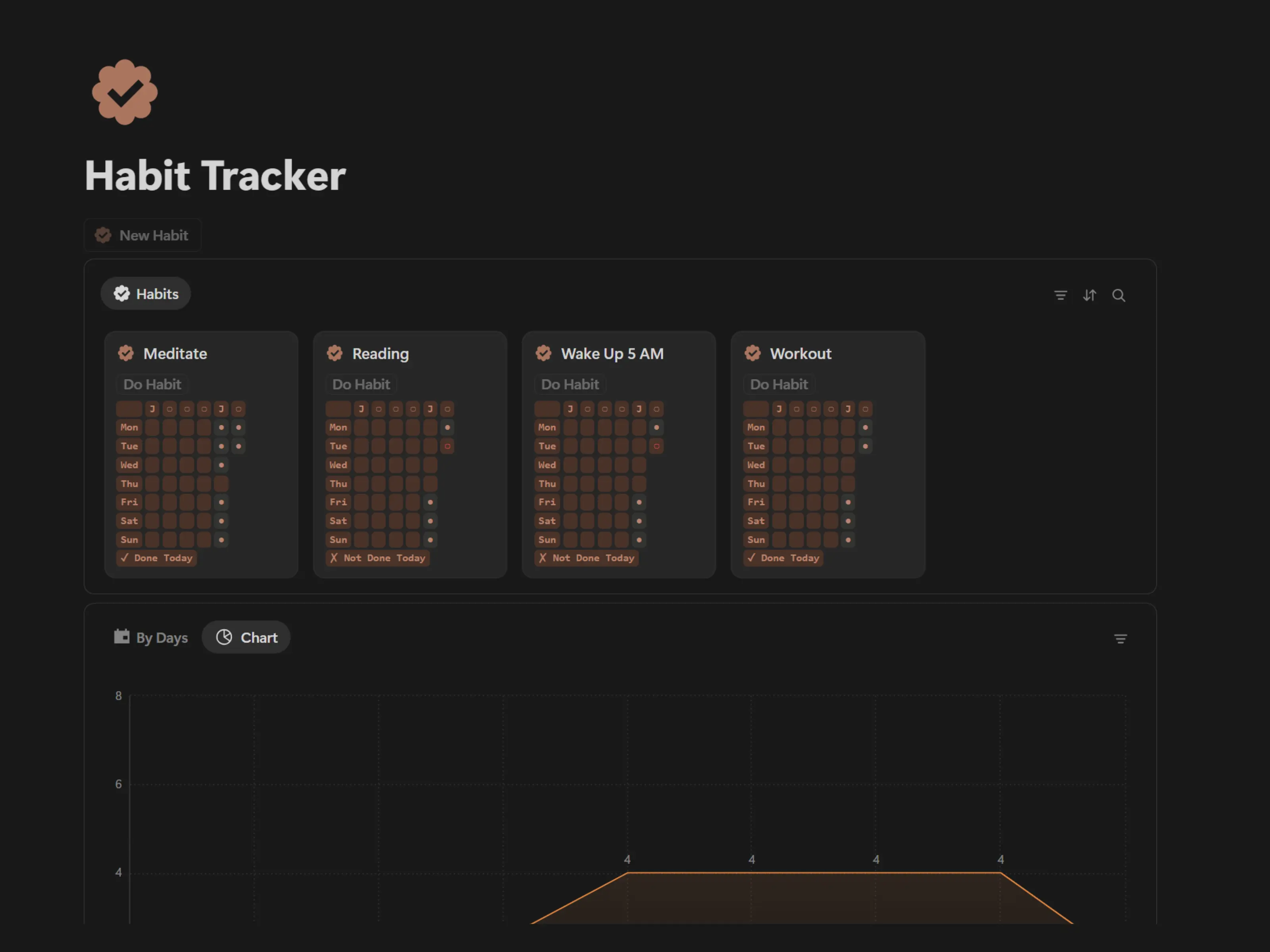Select the Chart tab
Image resolution: width=1270 pixels, height=952 pixels.
click(x=246, y=637)
